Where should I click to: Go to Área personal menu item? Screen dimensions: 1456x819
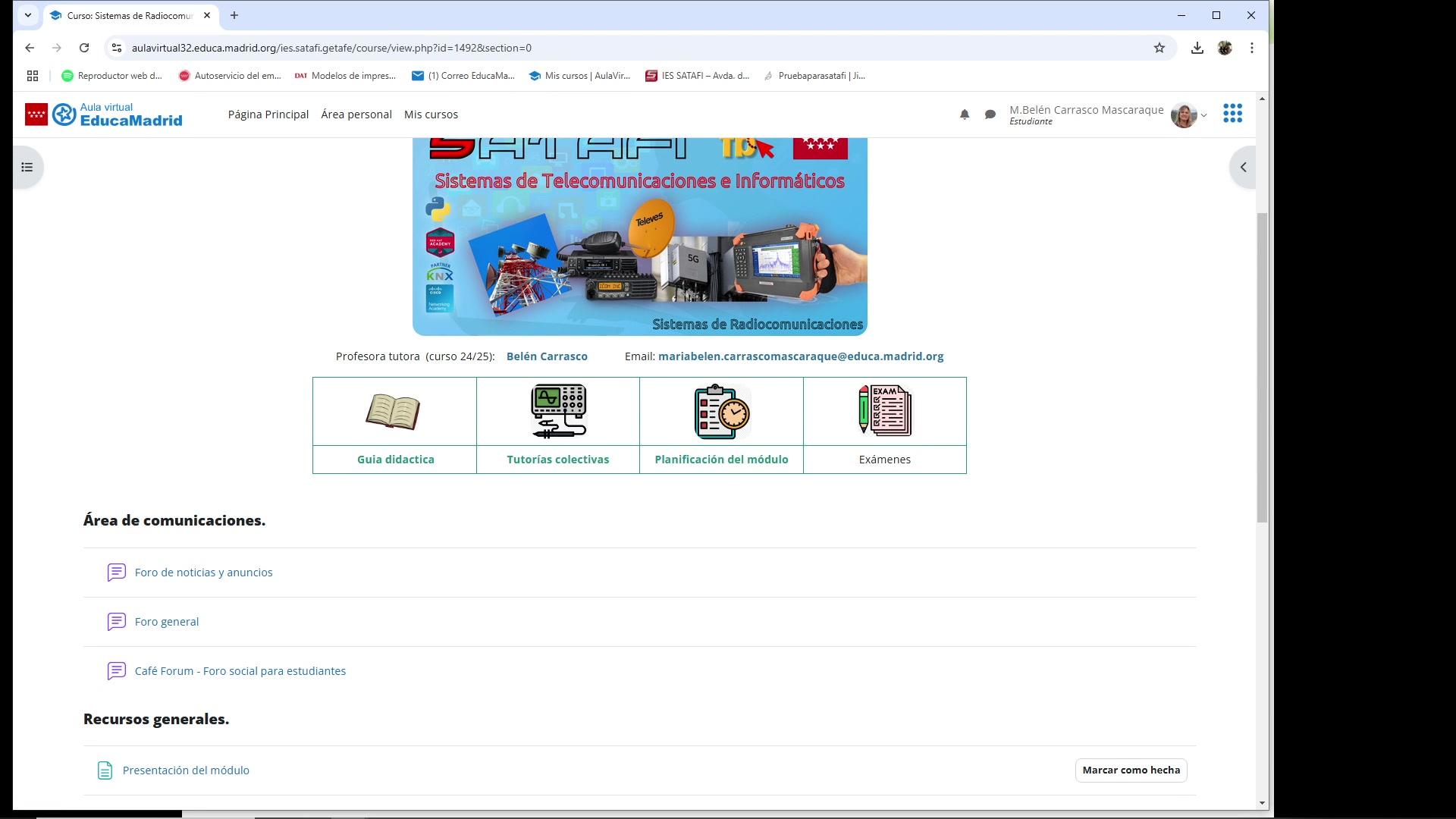(356, 115)
